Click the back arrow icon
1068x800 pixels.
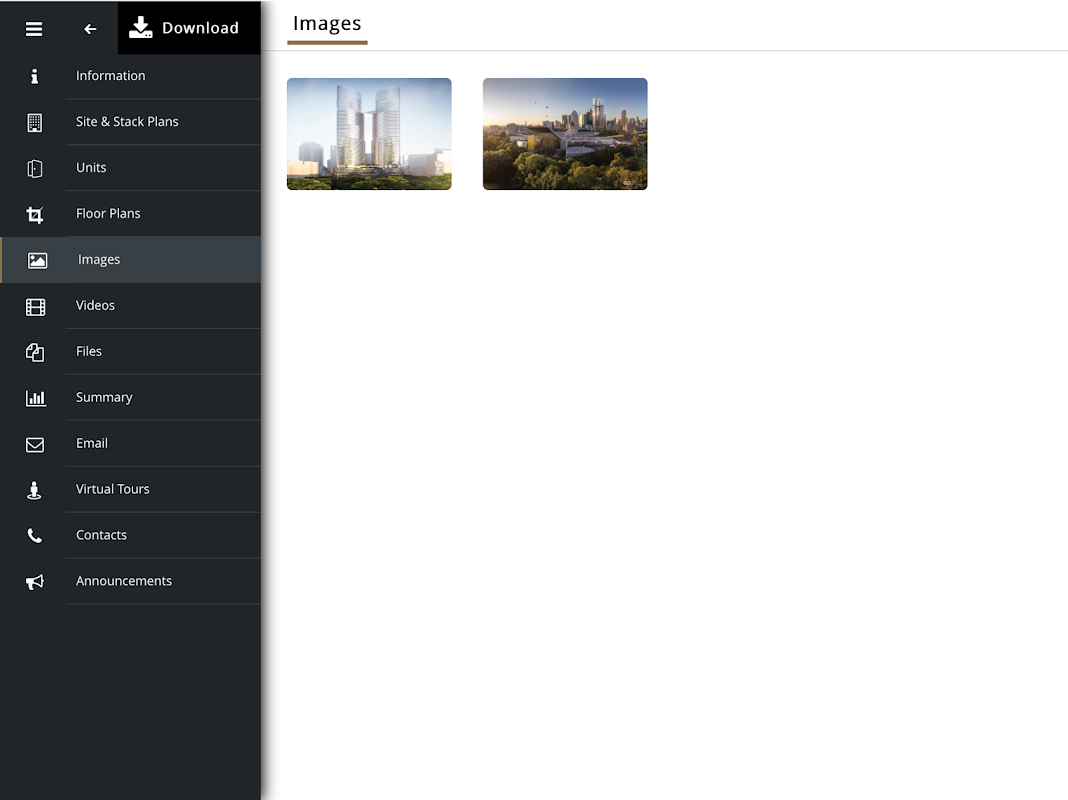tap(90, 29)
